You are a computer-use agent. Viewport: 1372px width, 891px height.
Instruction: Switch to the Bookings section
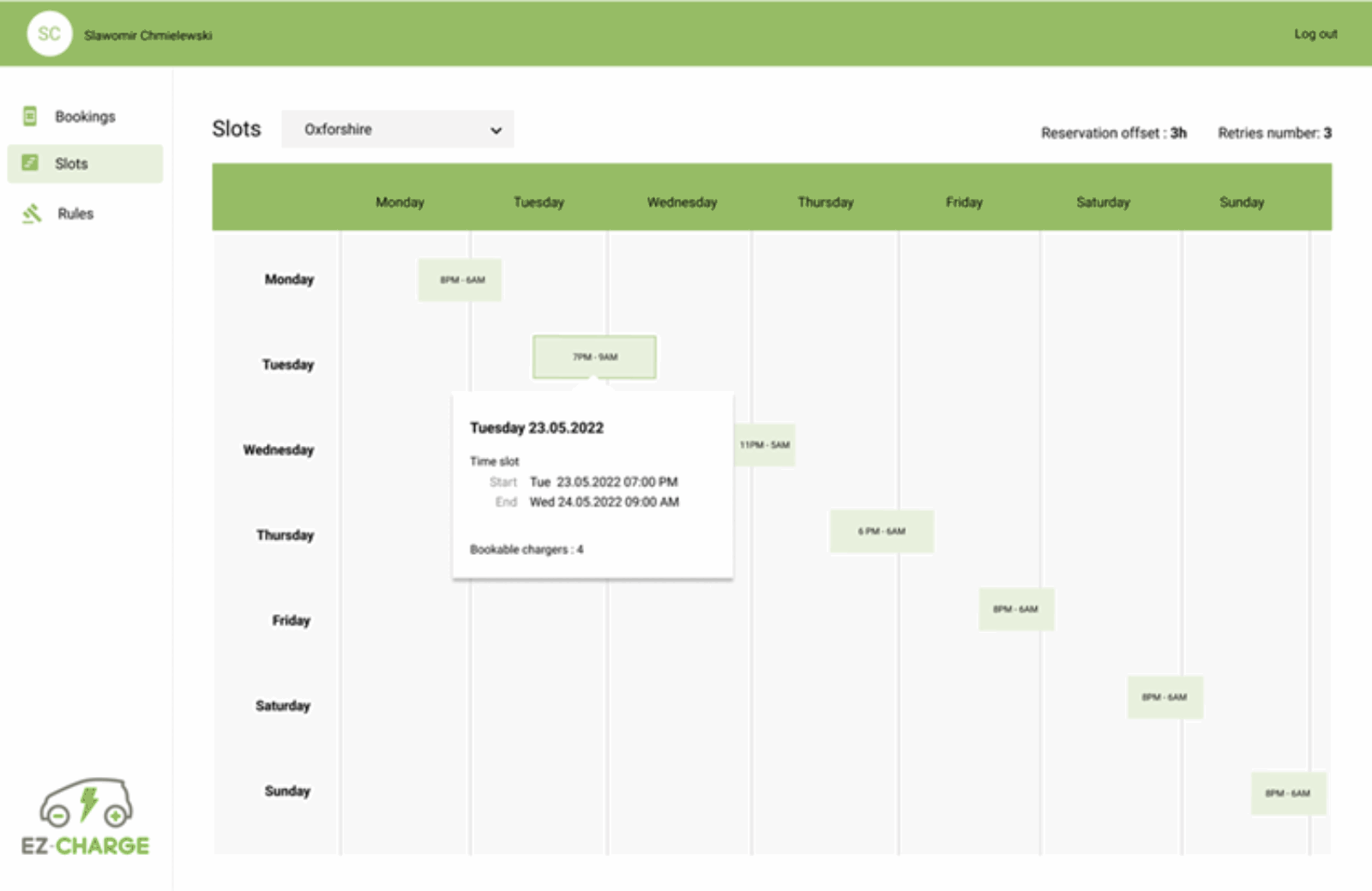click(86, 116)
